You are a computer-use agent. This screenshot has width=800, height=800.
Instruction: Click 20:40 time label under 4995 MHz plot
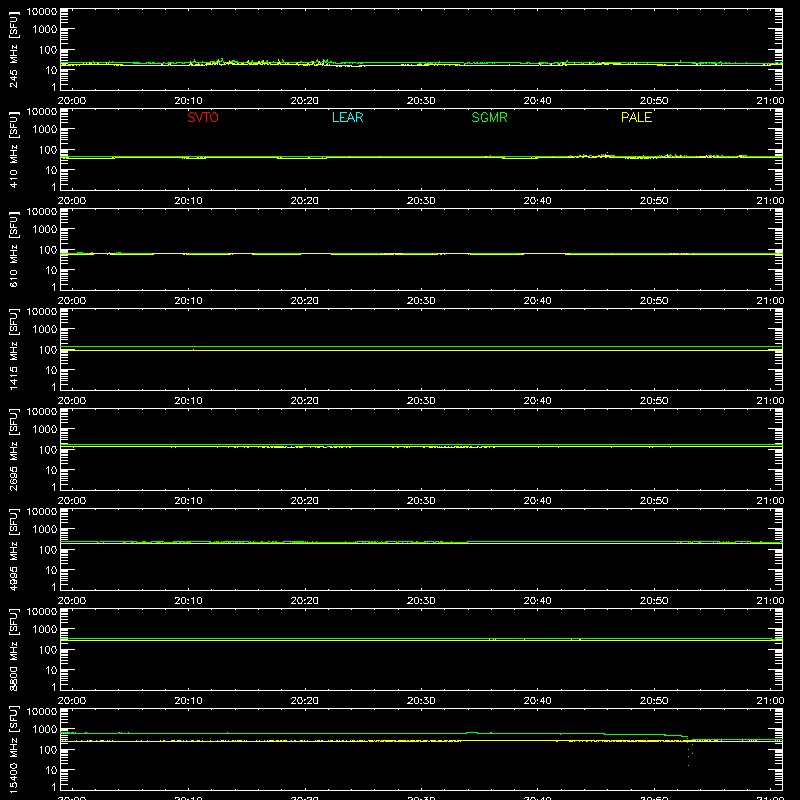[x=537, y=601]
